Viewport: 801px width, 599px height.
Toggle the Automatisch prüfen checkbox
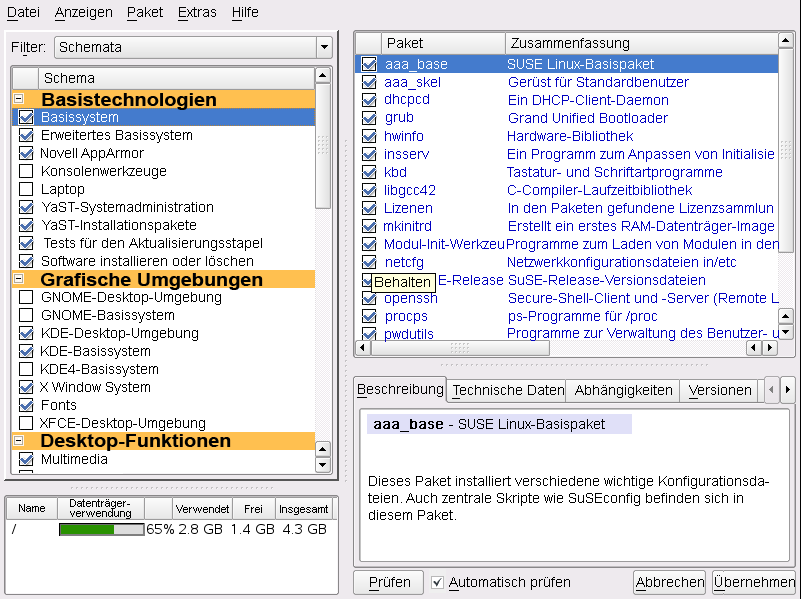437,582
